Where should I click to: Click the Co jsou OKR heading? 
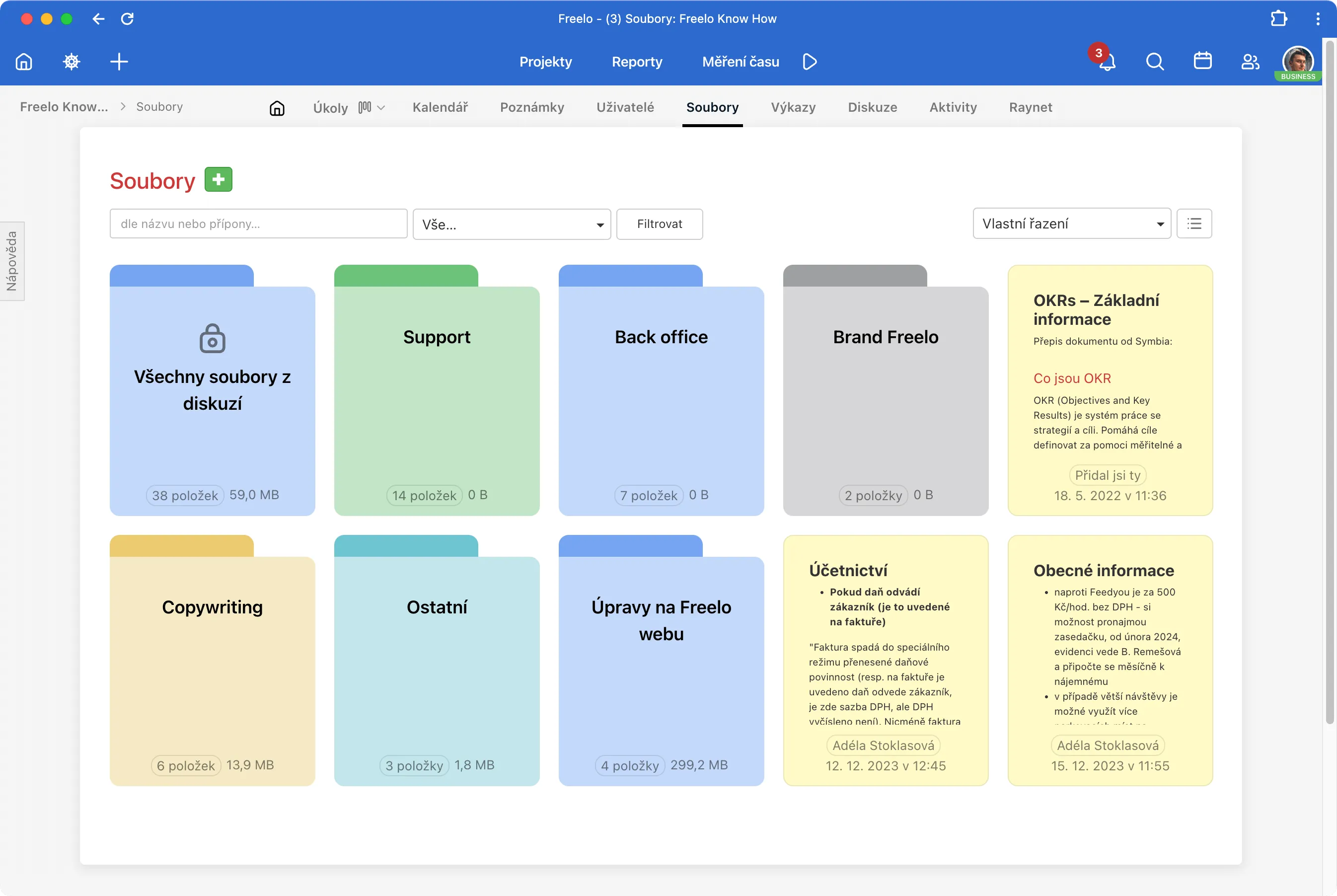[1072, 378]
